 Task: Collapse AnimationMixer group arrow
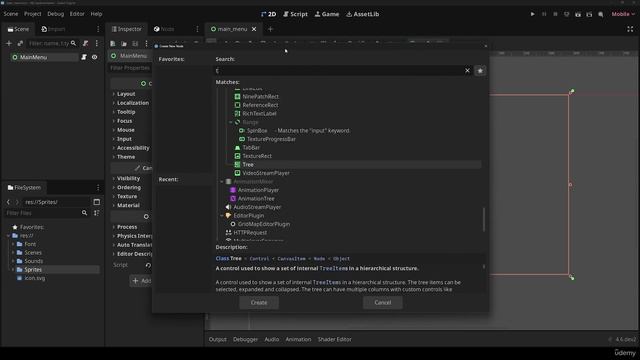click(222, 182)
